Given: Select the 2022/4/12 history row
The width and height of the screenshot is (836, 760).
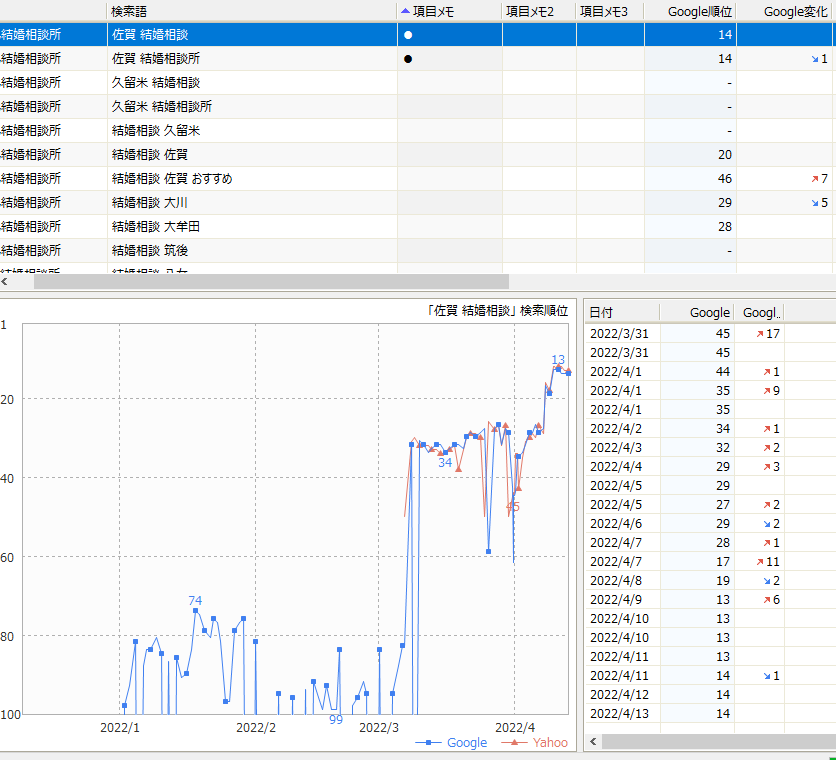Looking at the screenshot, I should [x=710, y=695].
